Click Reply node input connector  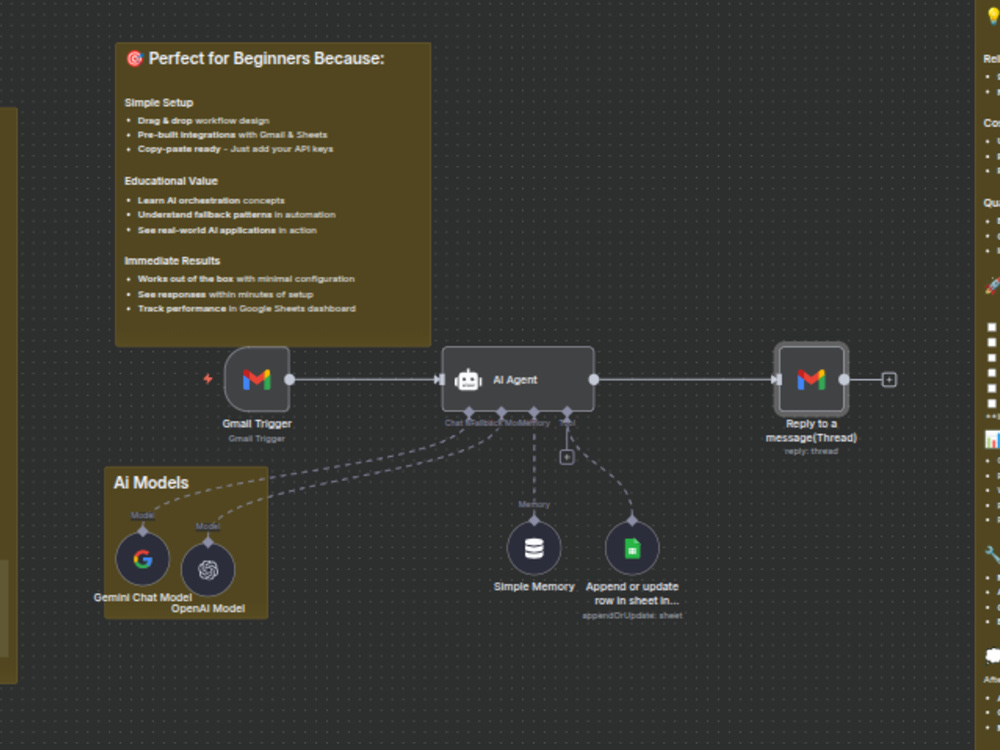(776, 379)
